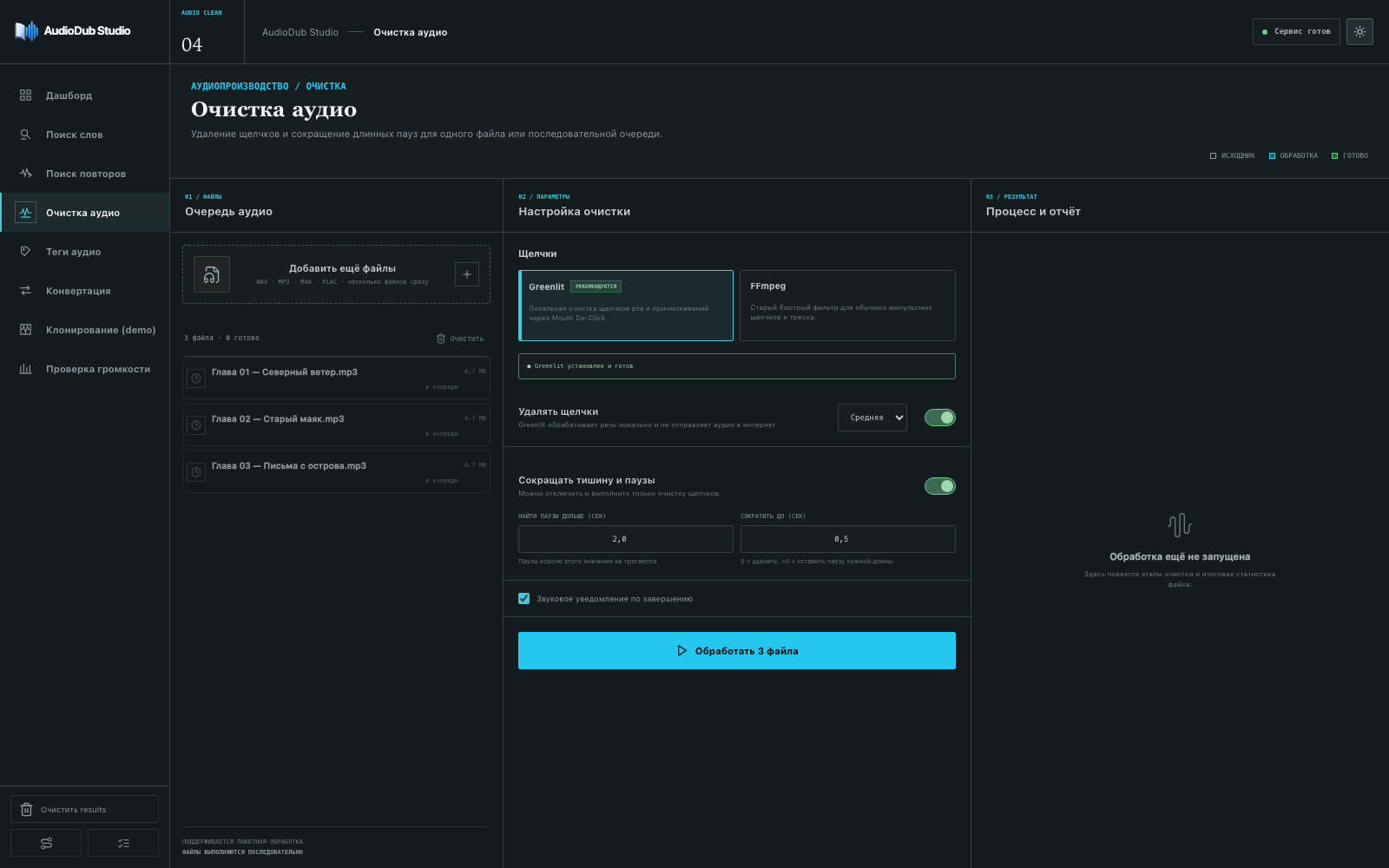1389x868 pixels.
Task: Disable the Удалять щелчки toggle
Action: 940,418
